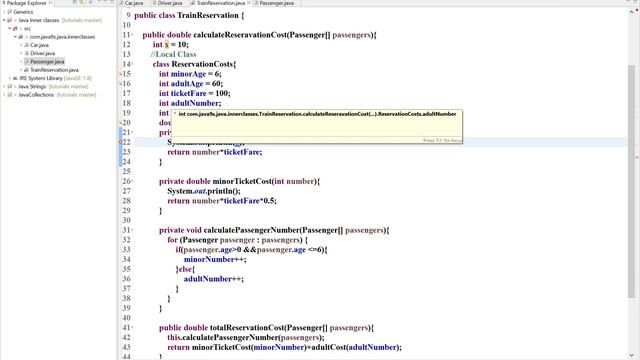Click the Passenger.java file icon
The width and height of the screenshot is (640, 360).
[27, 62]
